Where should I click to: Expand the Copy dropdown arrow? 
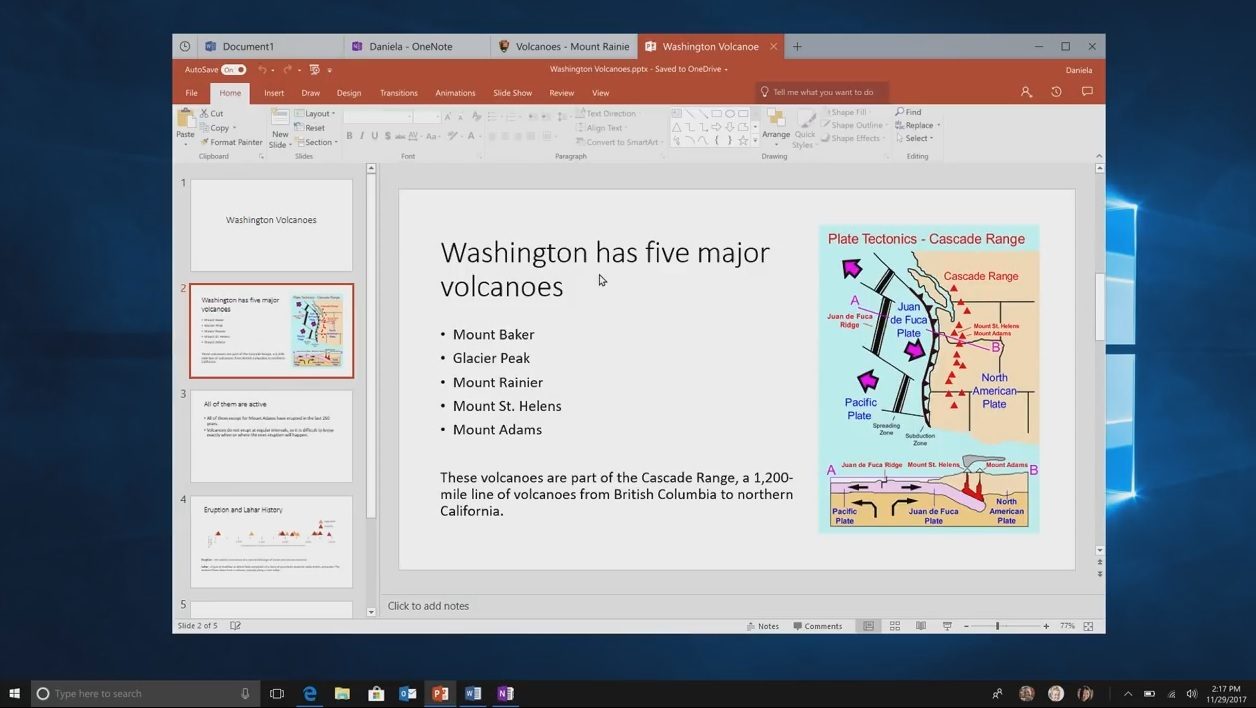pyautogui.click(x=234, y=128)
